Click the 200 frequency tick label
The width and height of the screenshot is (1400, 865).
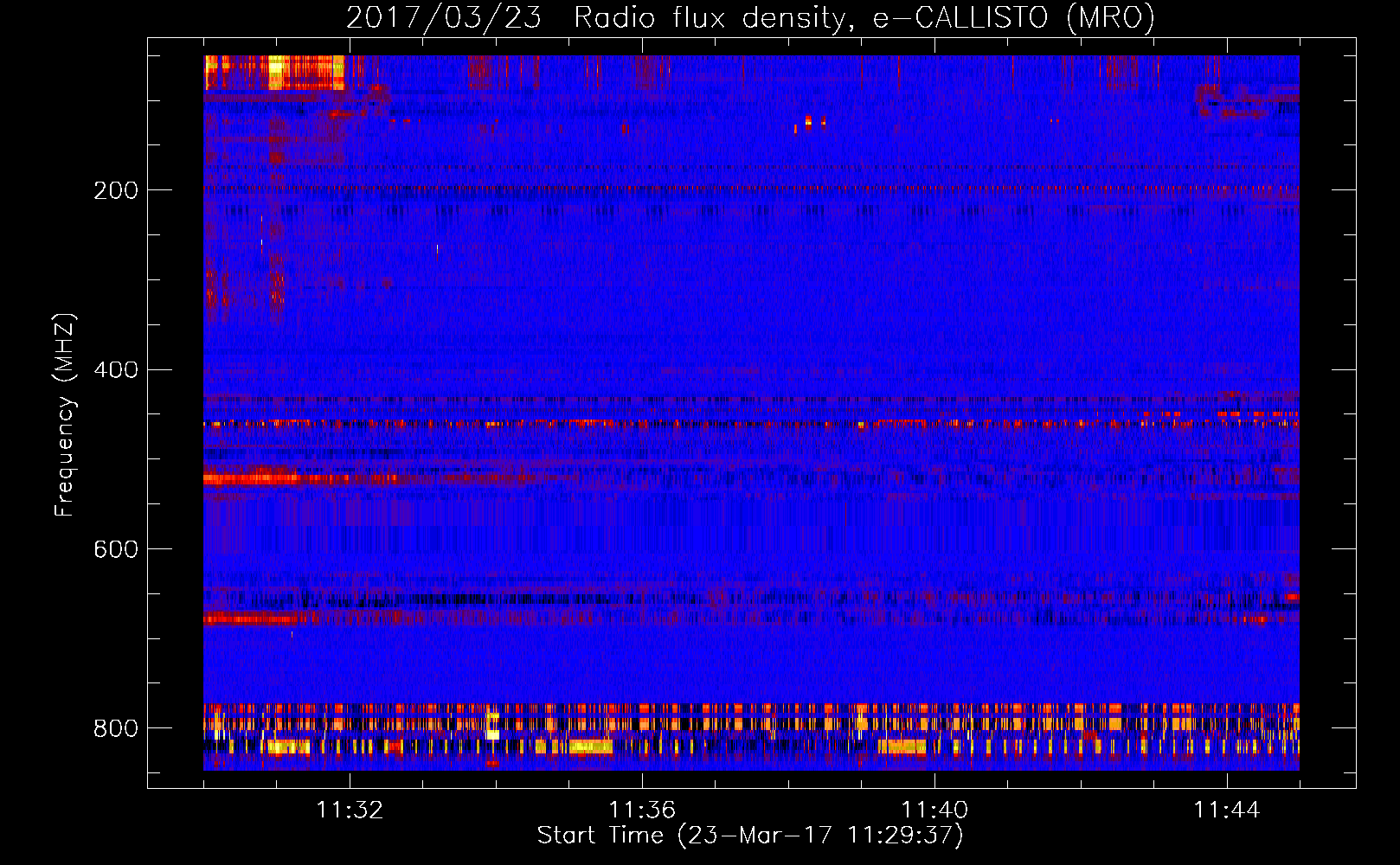[116, 190]
